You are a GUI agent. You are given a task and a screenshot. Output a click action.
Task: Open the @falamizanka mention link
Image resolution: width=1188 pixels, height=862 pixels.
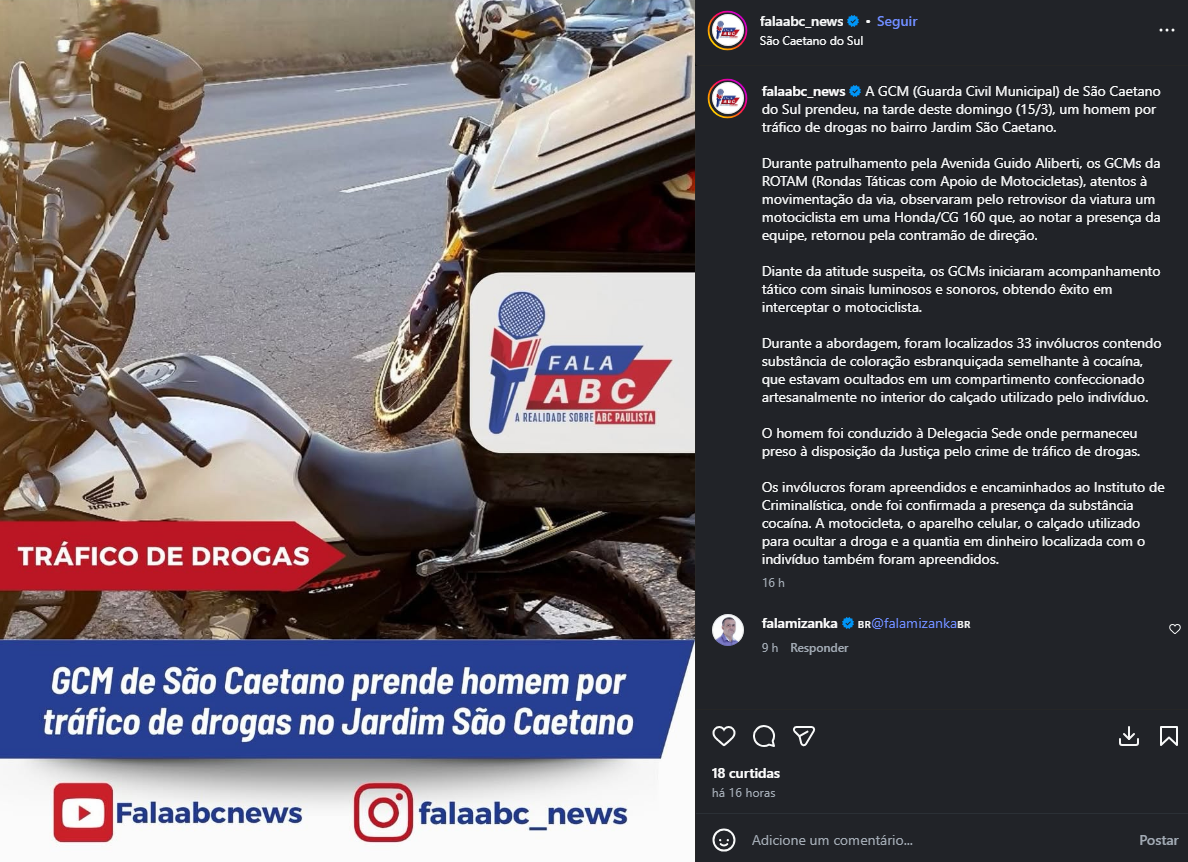click(914, 623)
